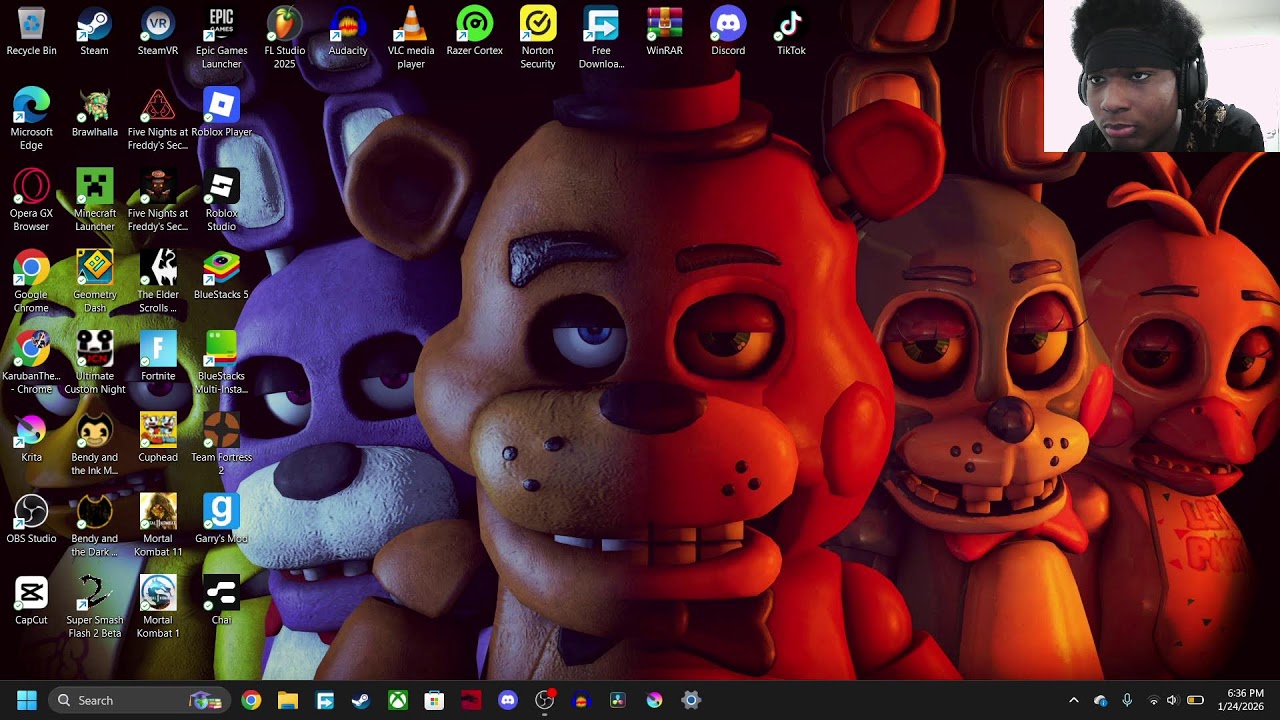Select the Microsoft Edge desktop icon
Image resolution: width=1280 pixels, height=720 pixels.
(31, 120)
